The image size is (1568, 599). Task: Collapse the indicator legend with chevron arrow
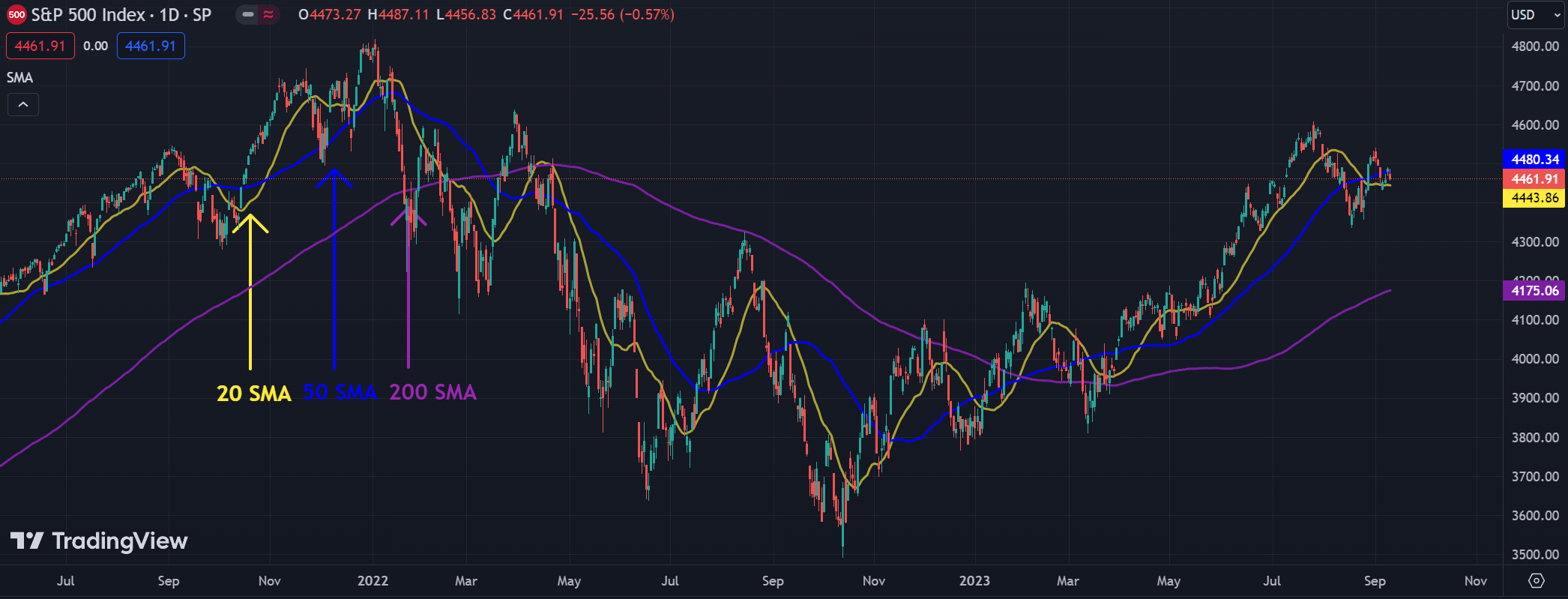tap(23, 104)
